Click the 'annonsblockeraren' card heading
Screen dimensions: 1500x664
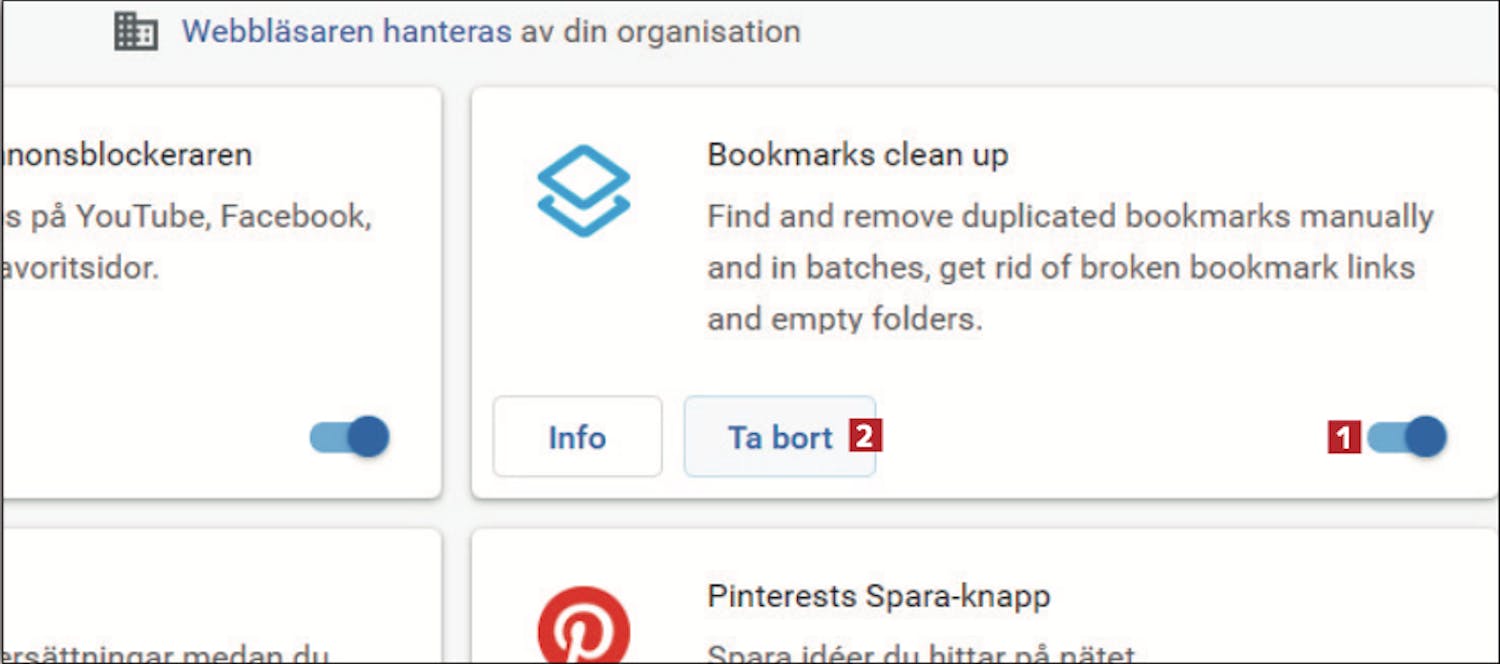point(127,155)
